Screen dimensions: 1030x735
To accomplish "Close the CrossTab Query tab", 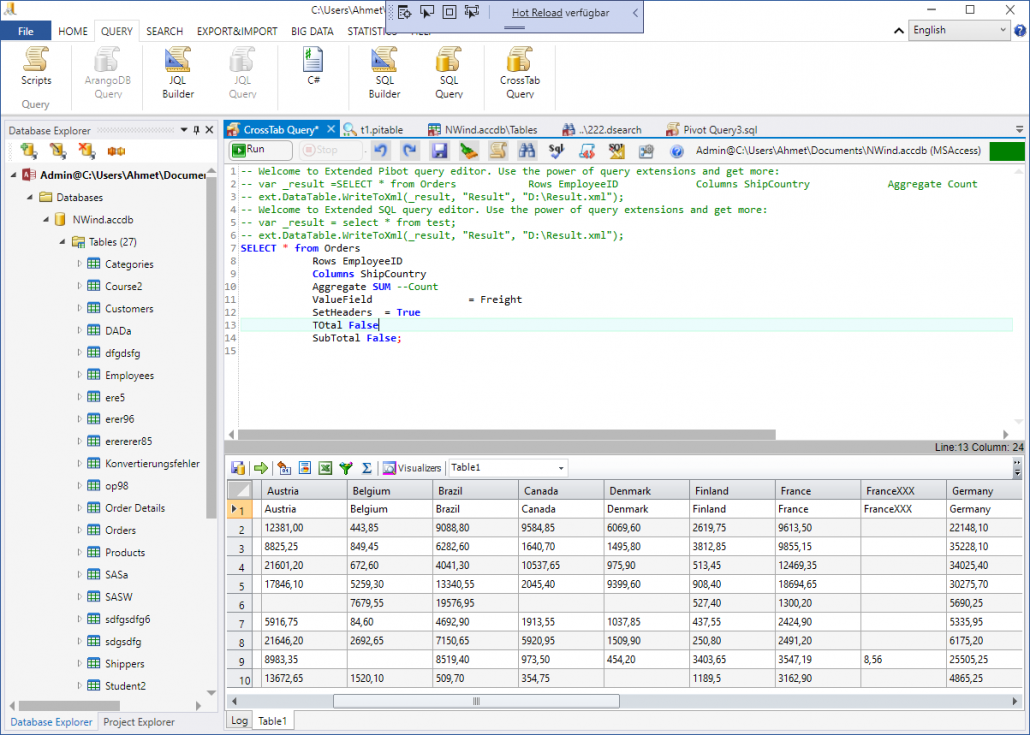I will click(331, 129).
